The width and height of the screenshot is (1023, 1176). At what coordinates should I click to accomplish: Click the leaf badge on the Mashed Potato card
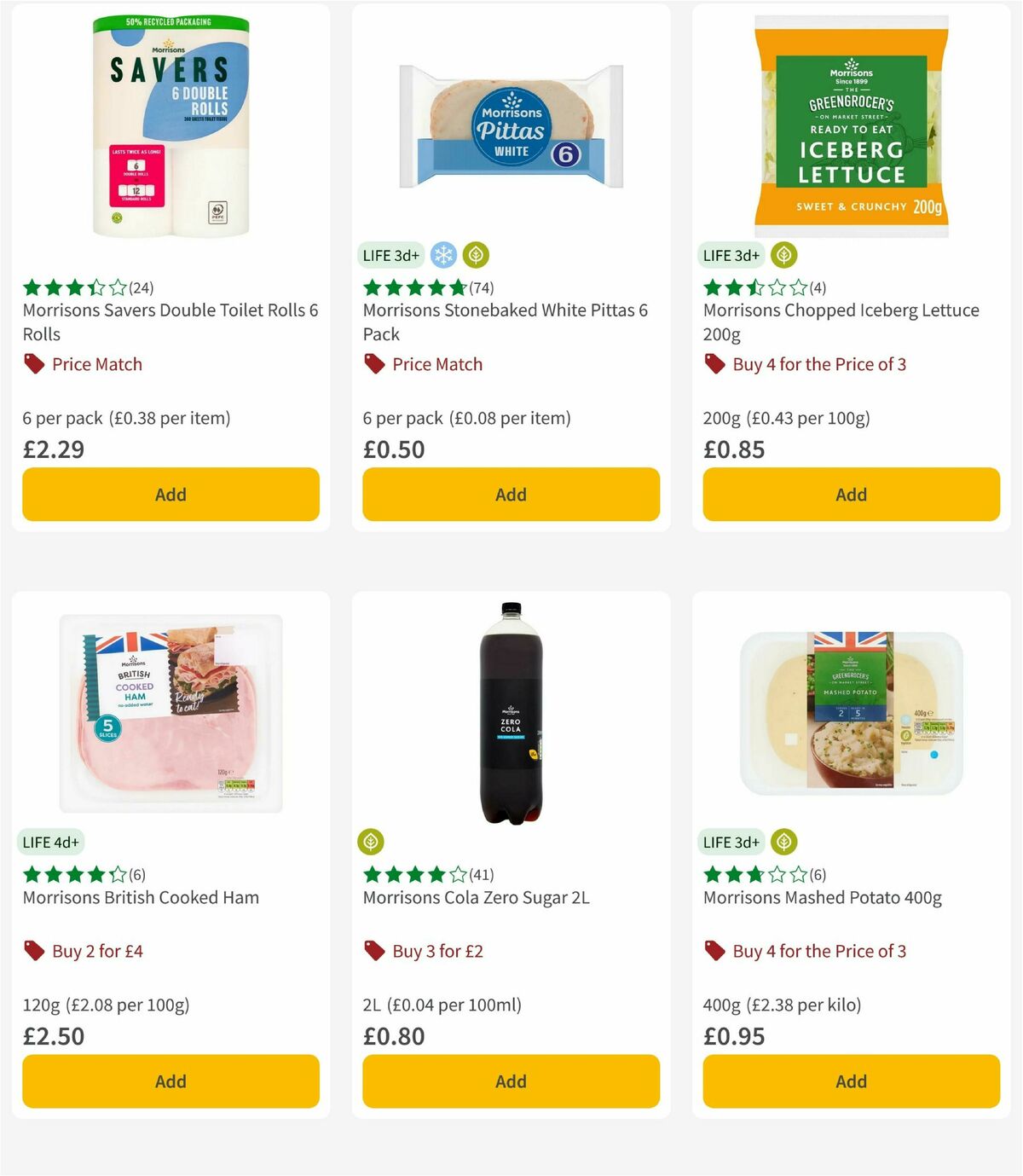(783, 841)
